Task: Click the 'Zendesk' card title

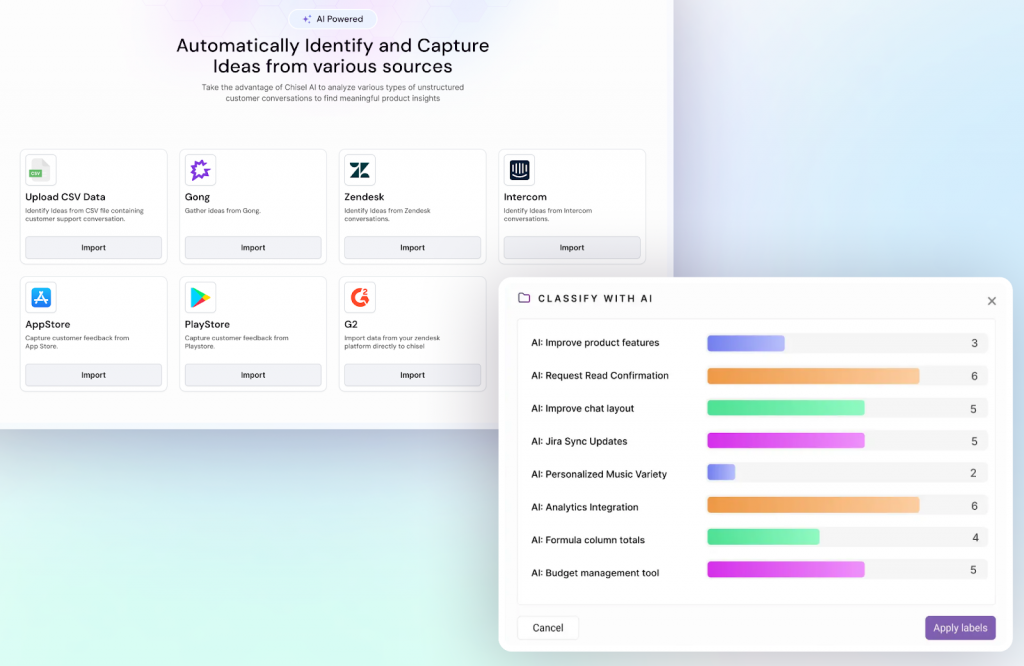Action: click(364, 197)
